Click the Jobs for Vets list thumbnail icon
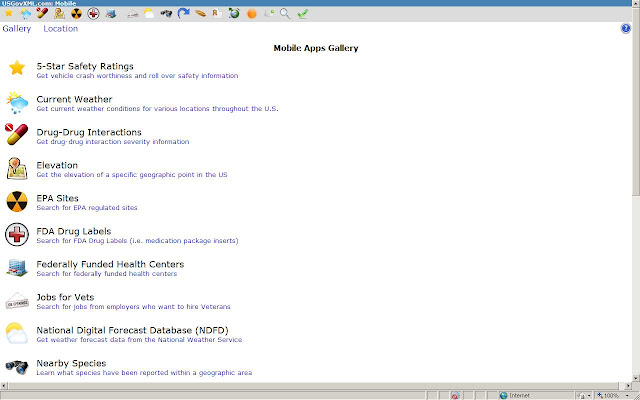Screen dimensions: 640x400 (17, 302)
